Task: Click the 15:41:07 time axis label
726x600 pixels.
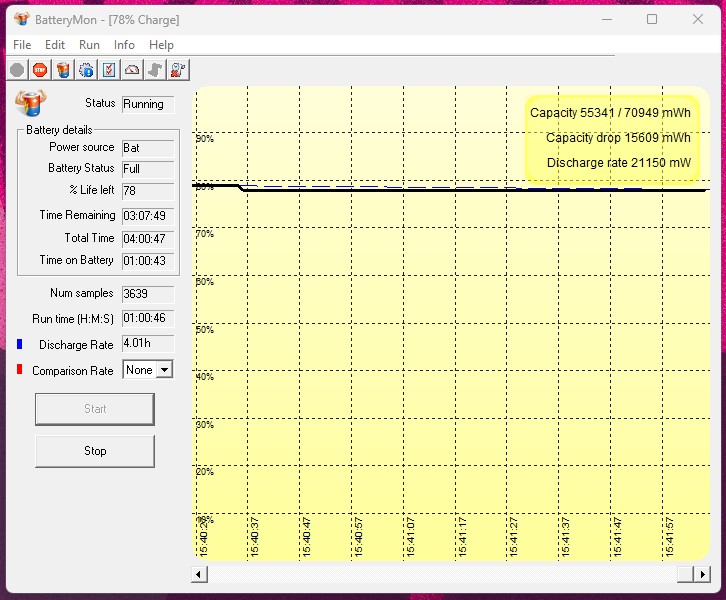Action: tap(410, 538)
